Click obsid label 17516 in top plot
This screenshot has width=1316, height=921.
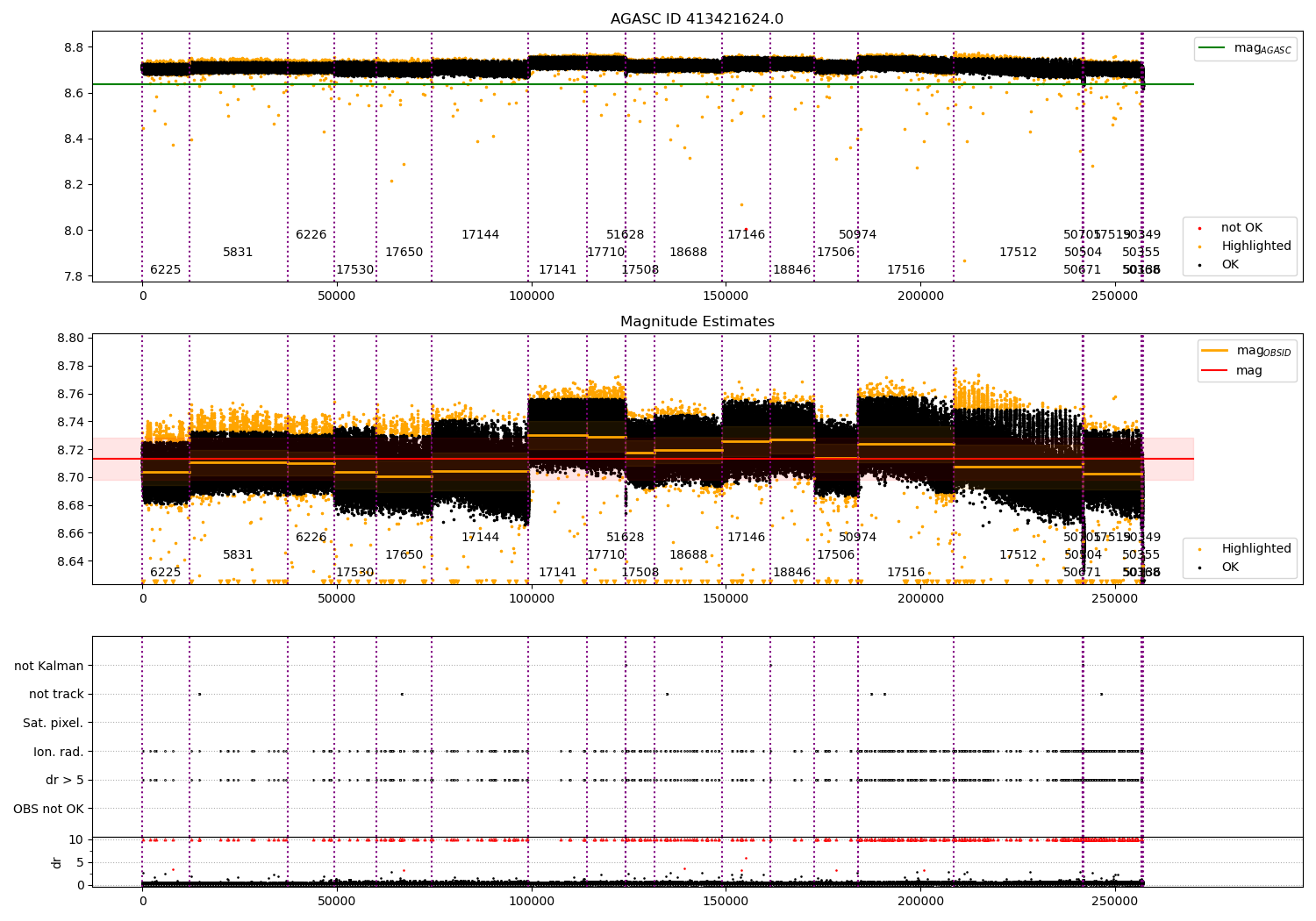pyautogui.click(x=905, y=270)
